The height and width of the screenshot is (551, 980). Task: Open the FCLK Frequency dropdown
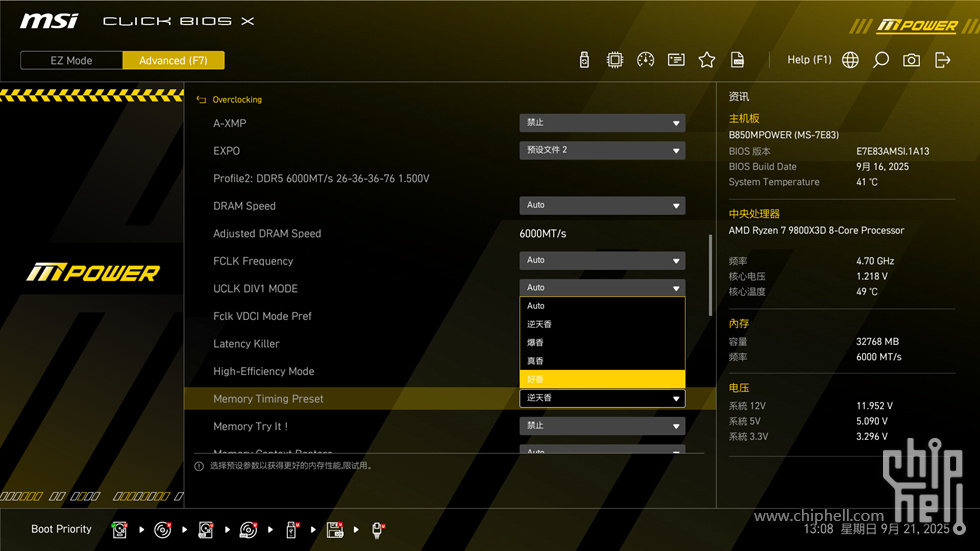tap(602, 261)
